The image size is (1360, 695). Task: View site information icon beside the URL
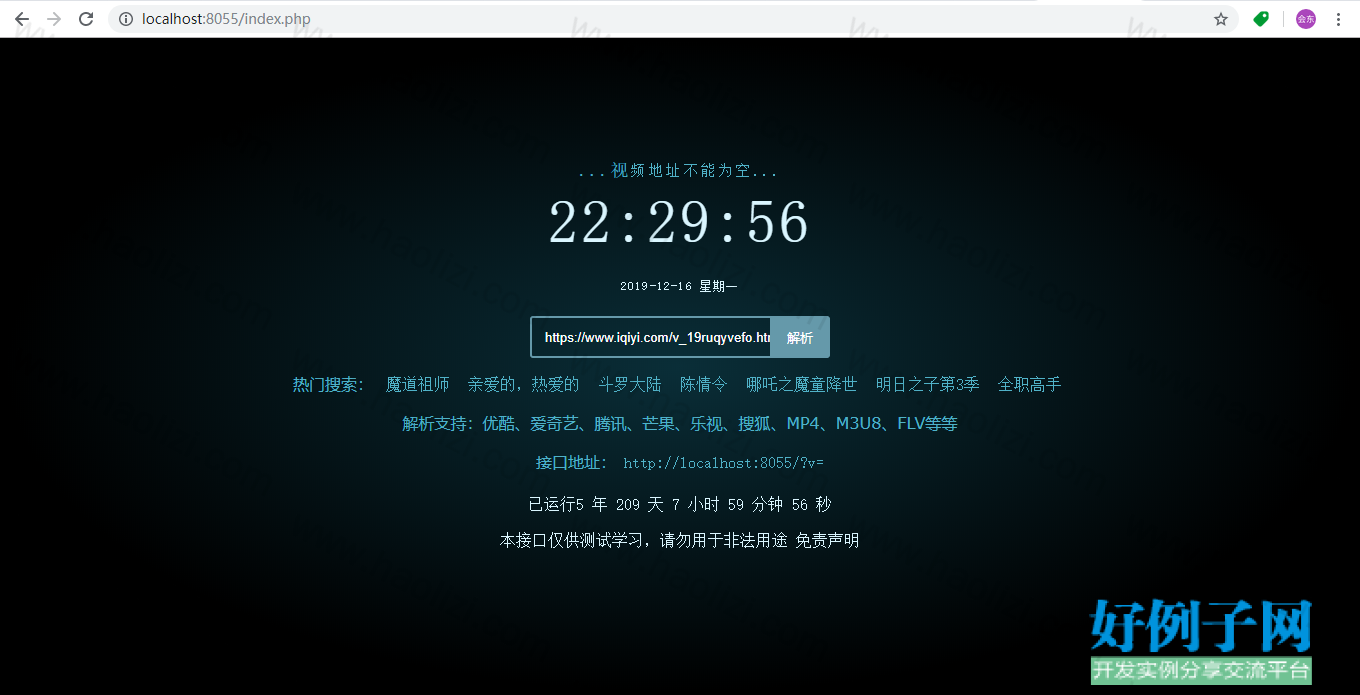point(125,19)
